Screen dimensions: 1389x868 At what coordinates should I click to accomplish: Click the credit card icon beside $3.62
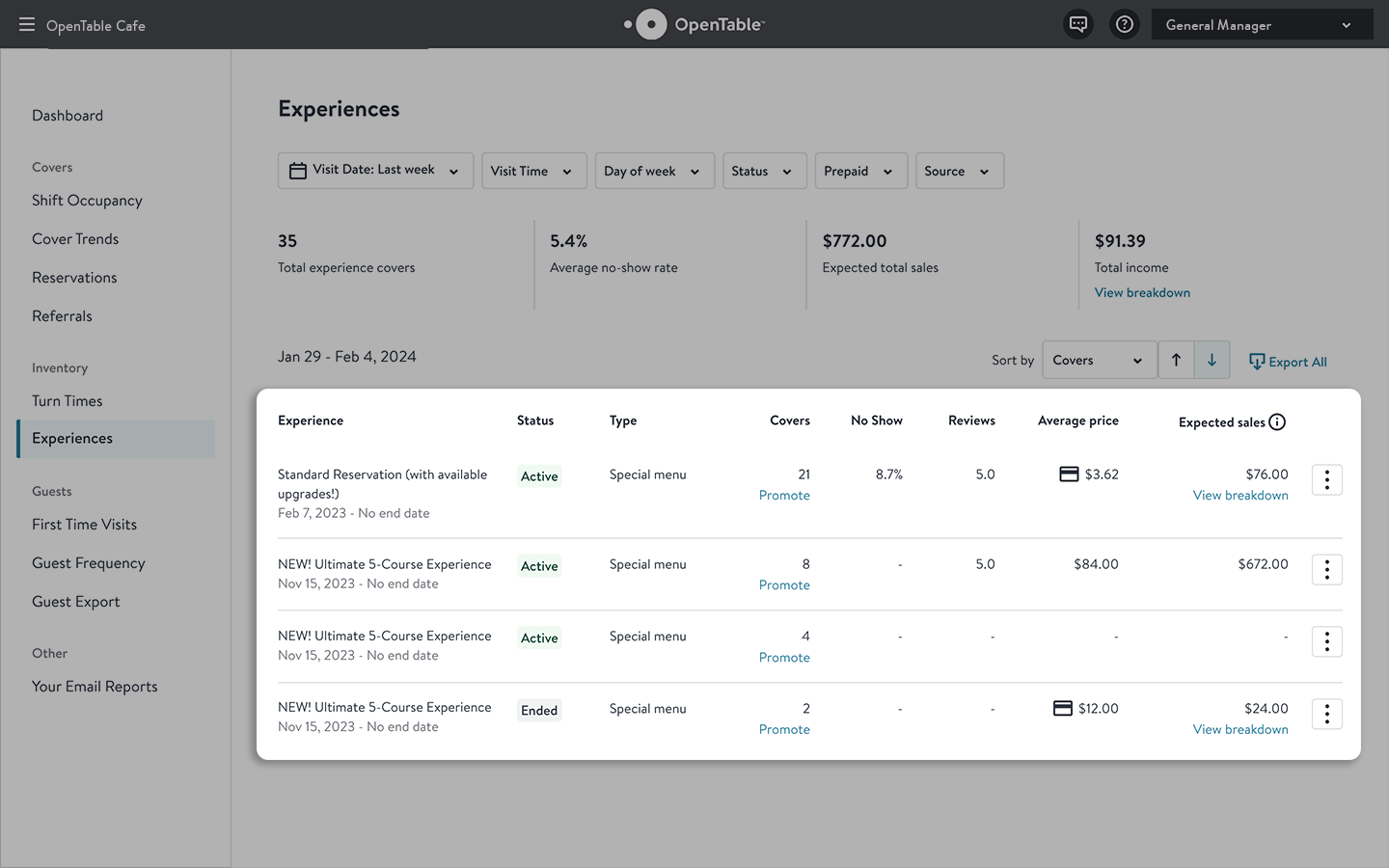click(1069, 474)
